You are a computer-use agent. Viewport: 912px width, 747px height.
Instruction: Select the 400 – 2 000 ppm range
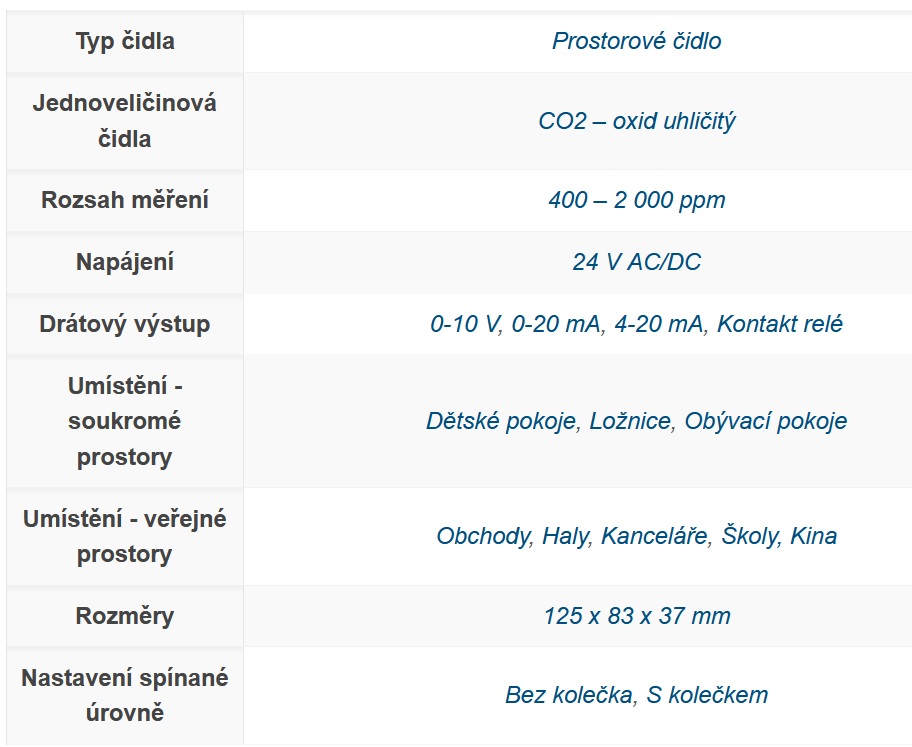pos(636,200)
